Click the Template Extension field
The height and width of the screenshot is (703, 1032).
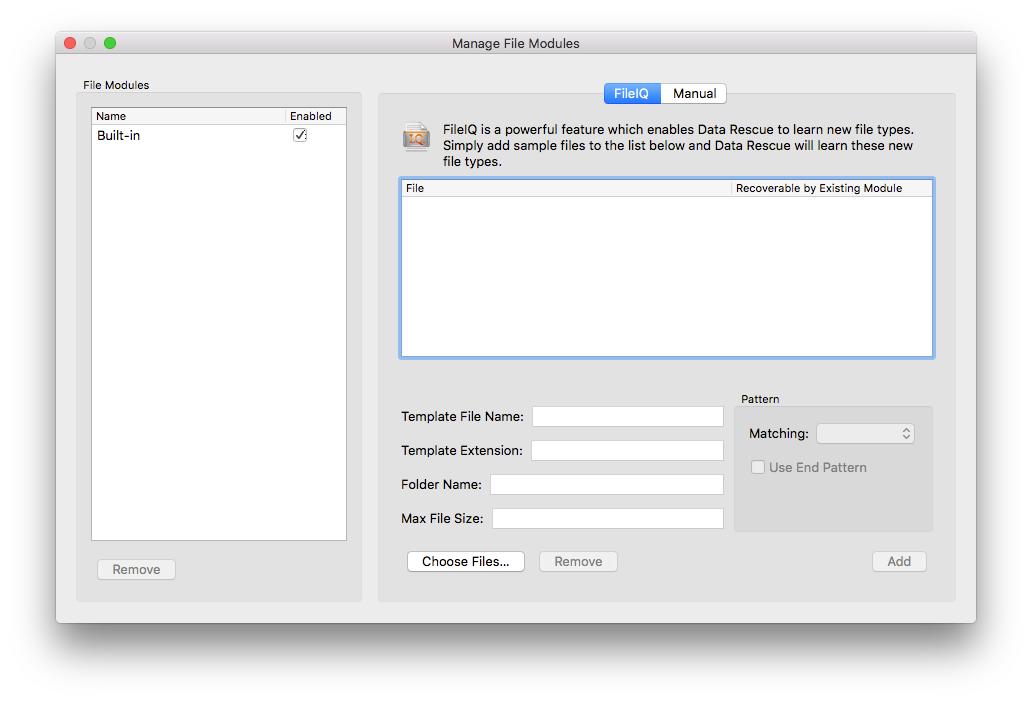[x=627, y=450]
